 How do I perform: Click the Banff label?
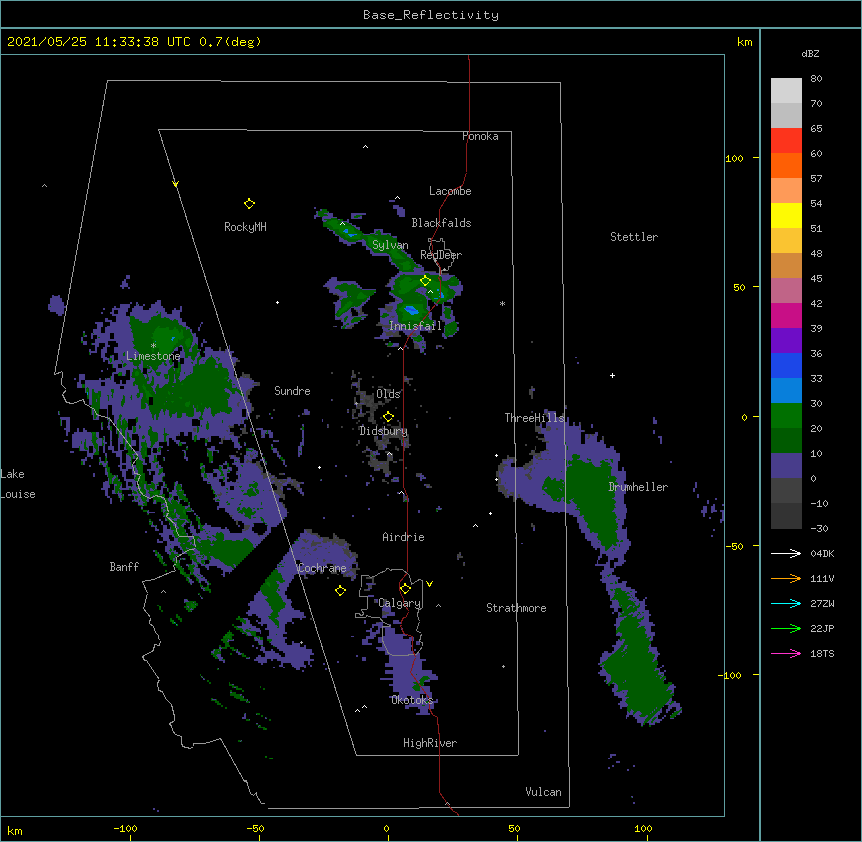click(x=124, y=567)
